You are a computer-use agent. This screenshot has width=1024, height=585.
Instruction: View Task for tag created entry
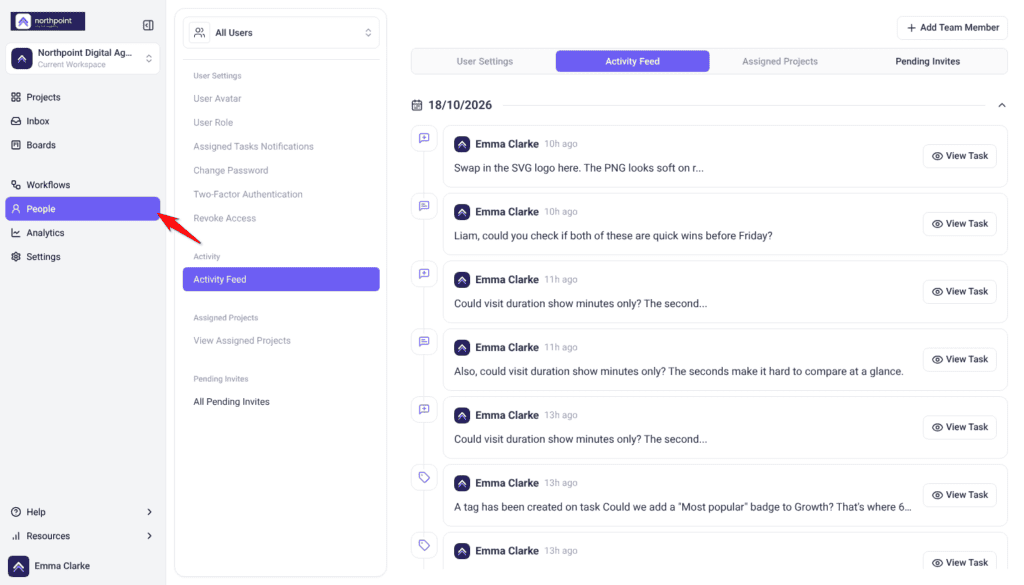pos(959,496)
